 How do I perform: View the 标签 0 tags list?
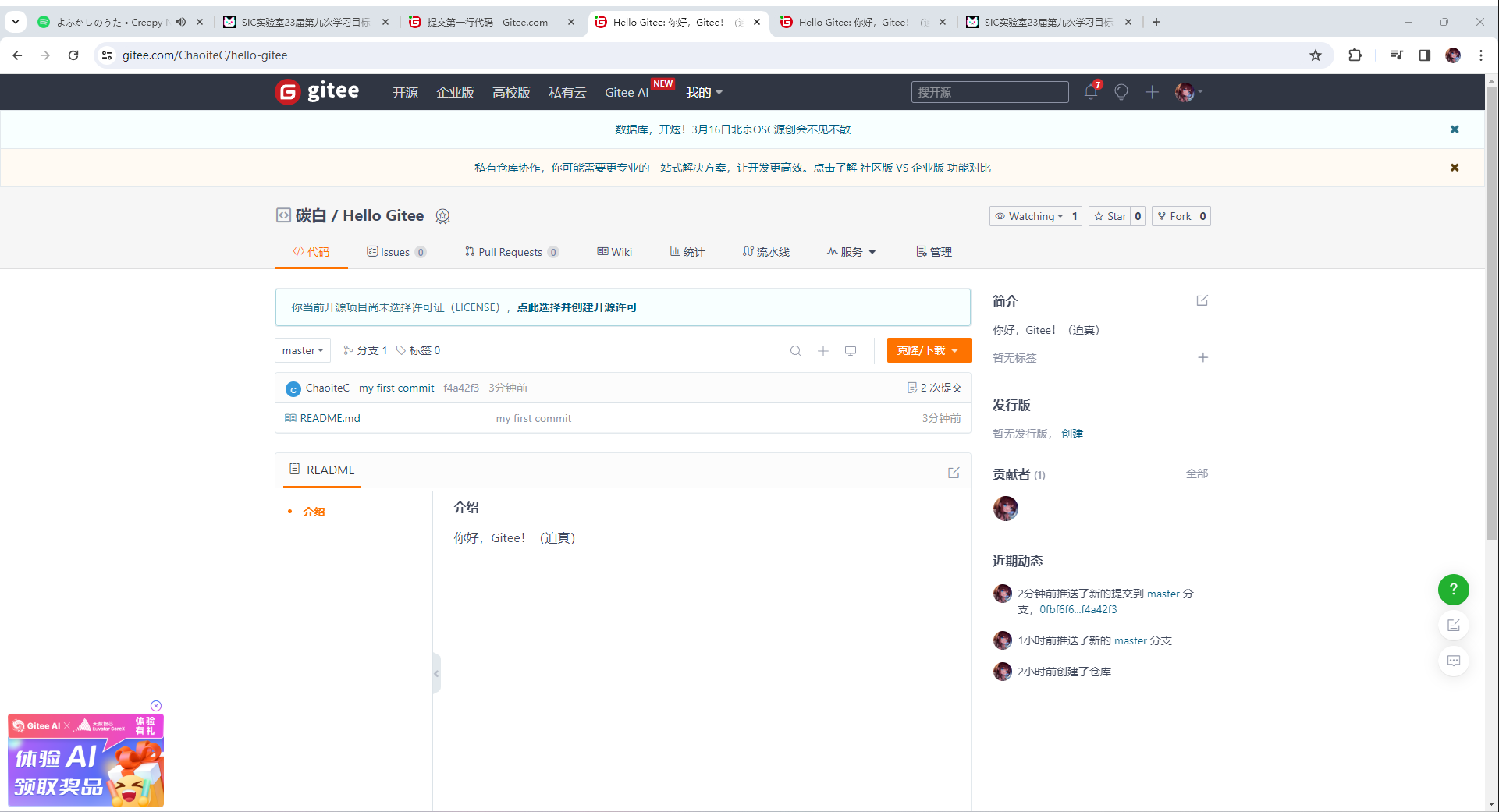pos(418,350)
